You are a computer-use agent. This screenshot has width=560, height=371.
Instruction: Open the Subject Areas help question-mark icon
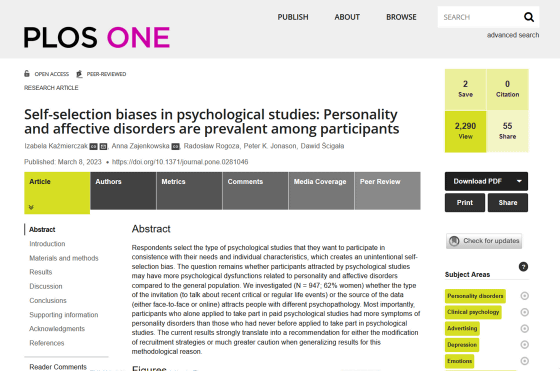[523, 267]
